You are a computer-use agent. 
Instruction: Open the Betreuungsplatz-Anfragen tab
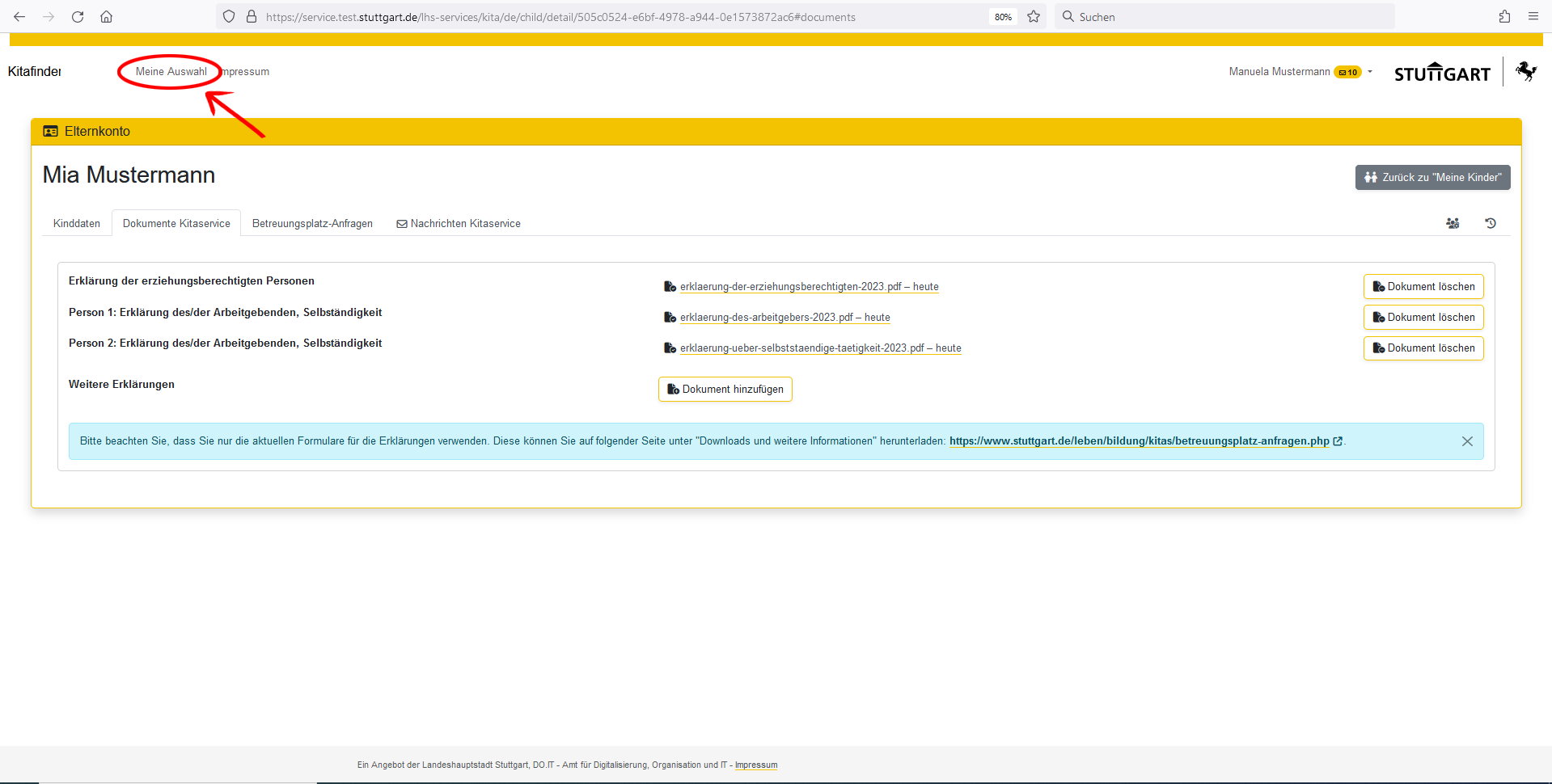point(312,224)
